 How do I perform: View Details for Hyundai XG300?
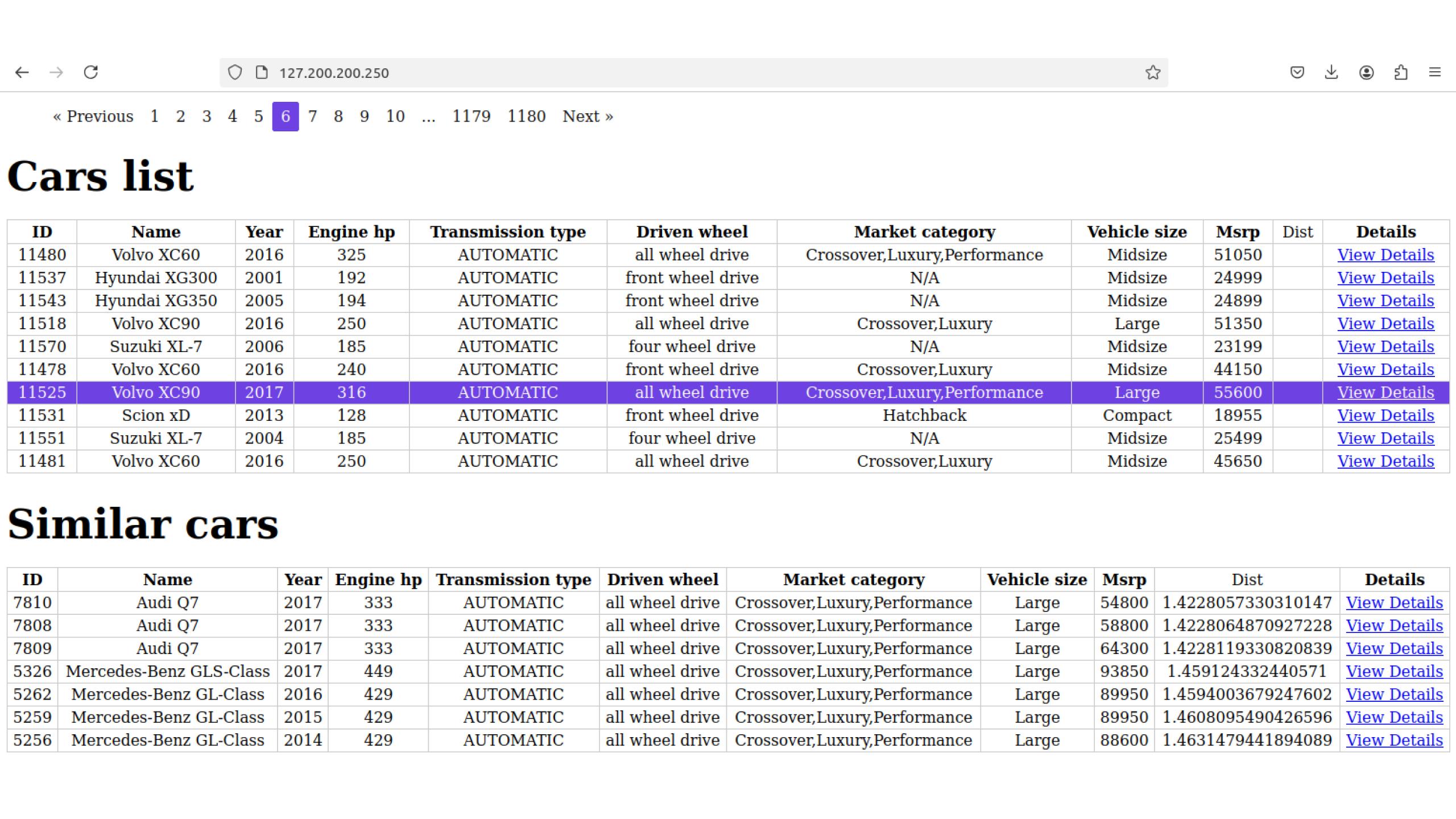[x=1385, y=278]
